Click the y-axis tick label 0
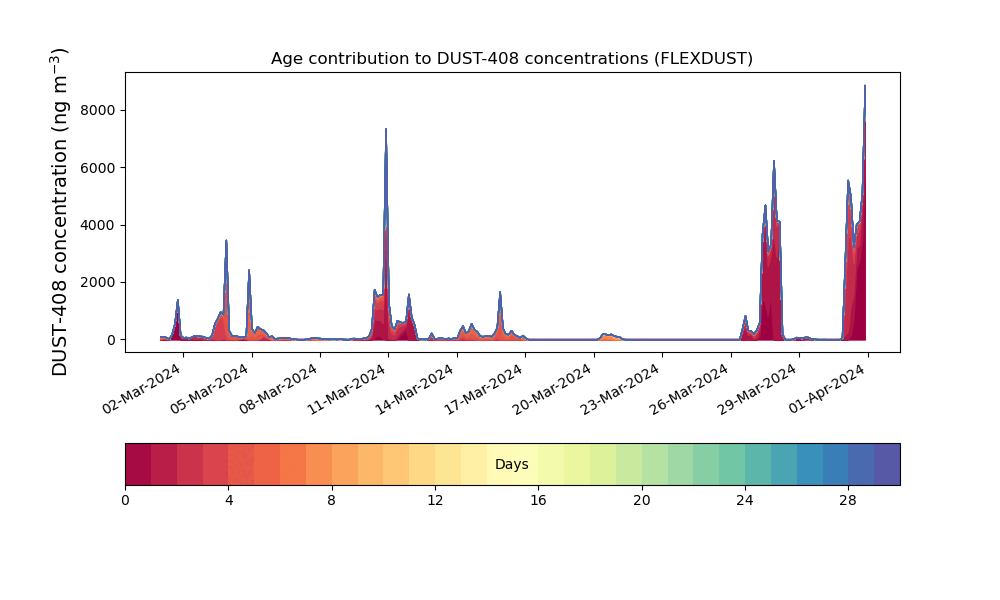1000x600 pixels. pyautogui.click(x=111, y=340)
